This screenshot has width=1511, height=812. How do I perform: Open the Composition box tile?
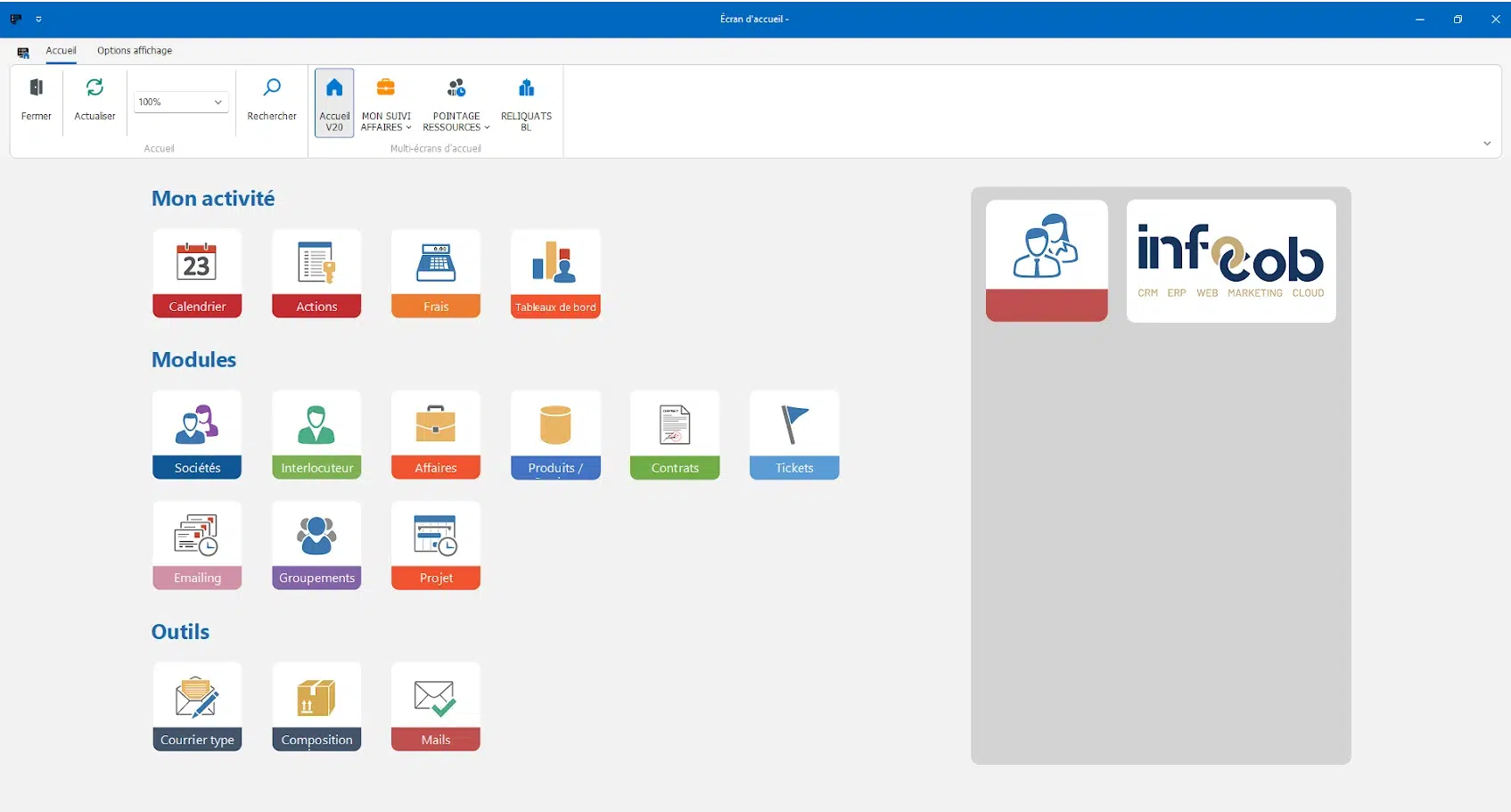point(316,706)
